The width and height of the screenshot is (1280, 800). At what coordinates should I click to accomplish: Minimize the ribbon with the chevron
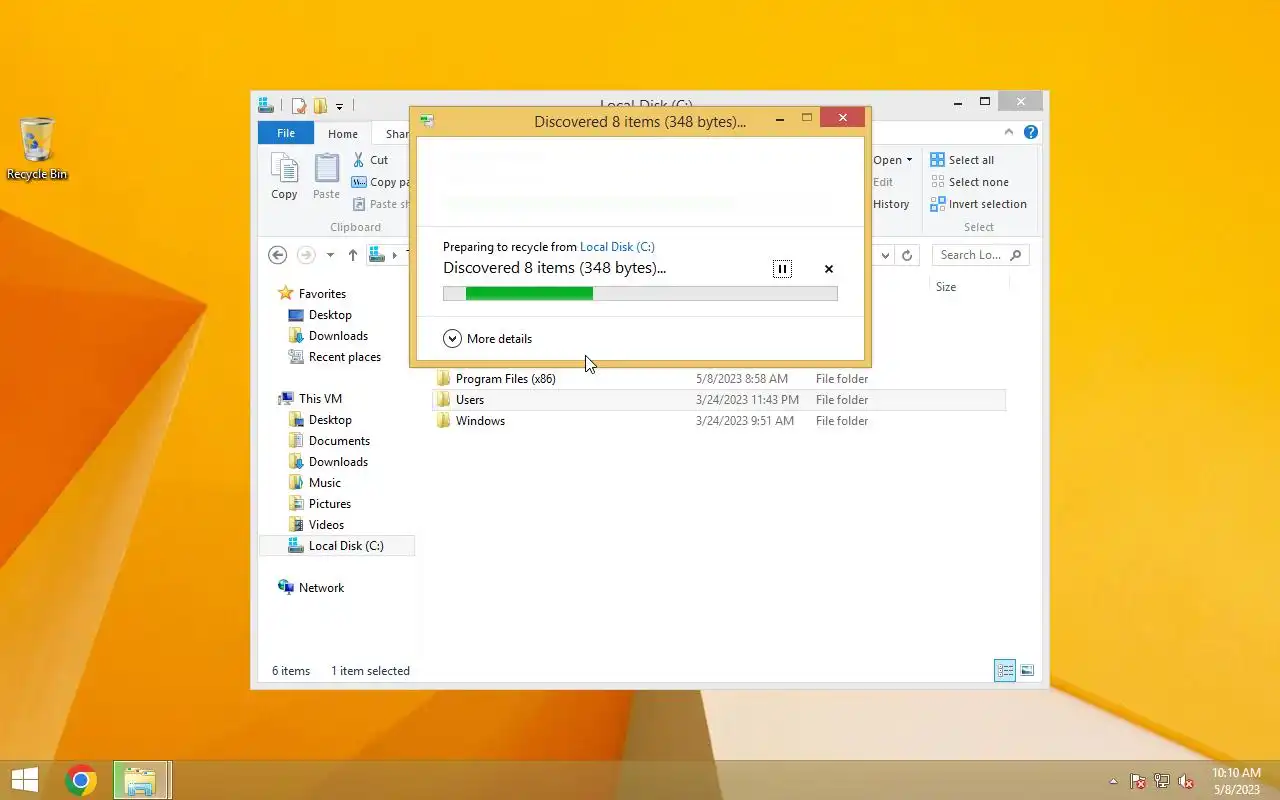[x=1009, y=132]
